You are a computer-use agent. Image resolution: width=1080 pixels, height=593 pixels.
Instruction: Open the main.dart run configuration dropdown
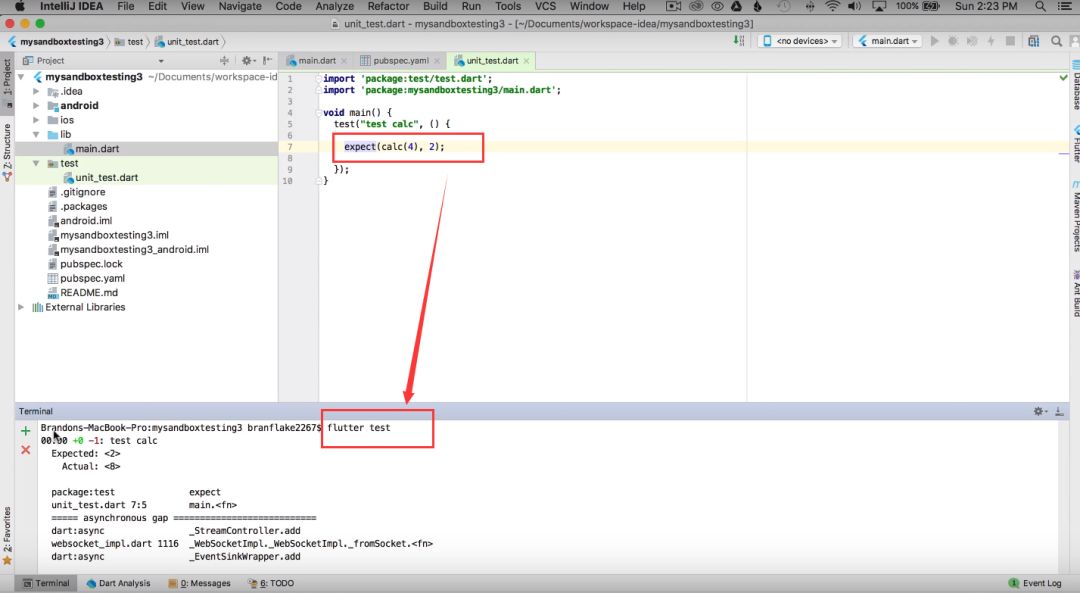coord(889,41)
